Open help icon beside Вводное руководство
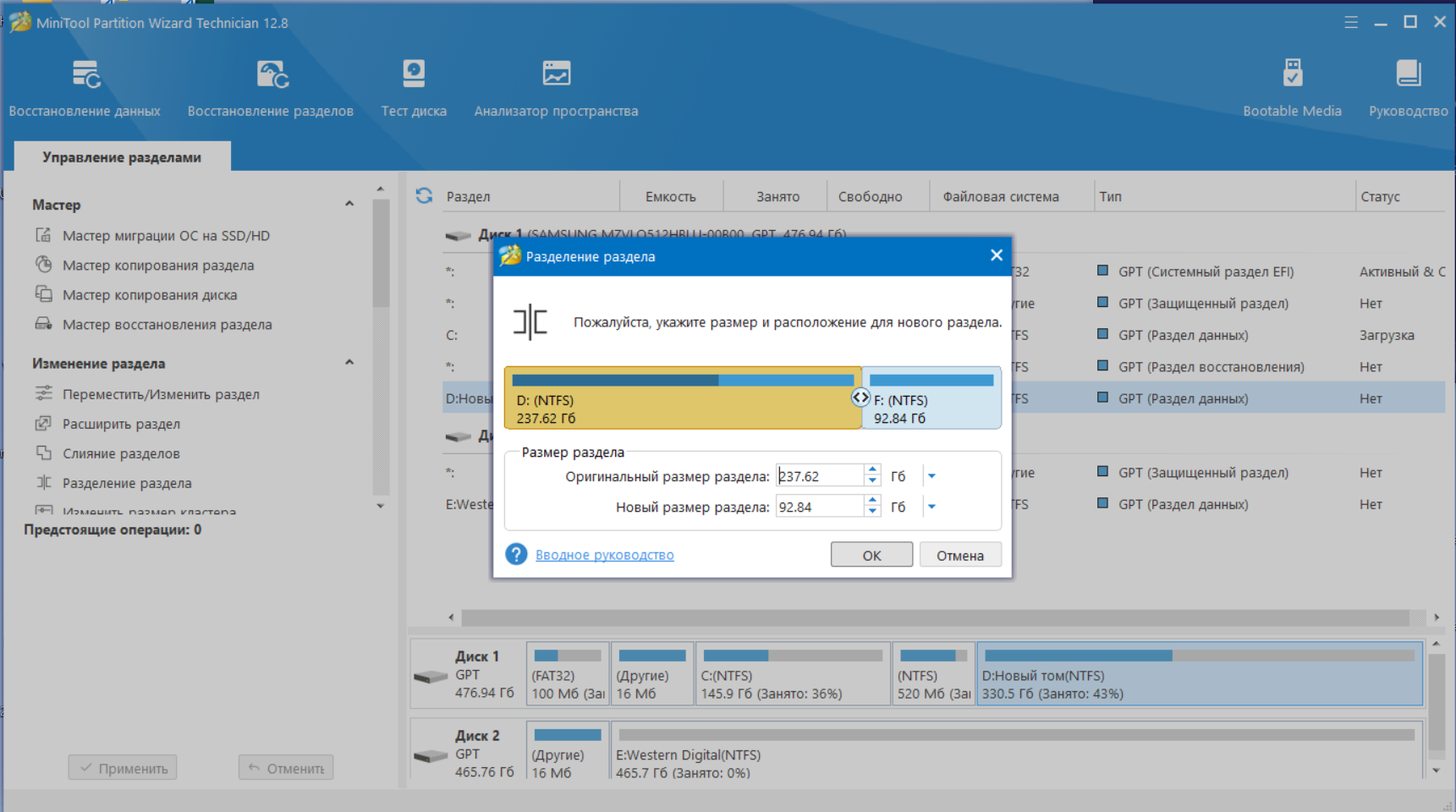The image size is (1456, 812). (x=516, y=555)
